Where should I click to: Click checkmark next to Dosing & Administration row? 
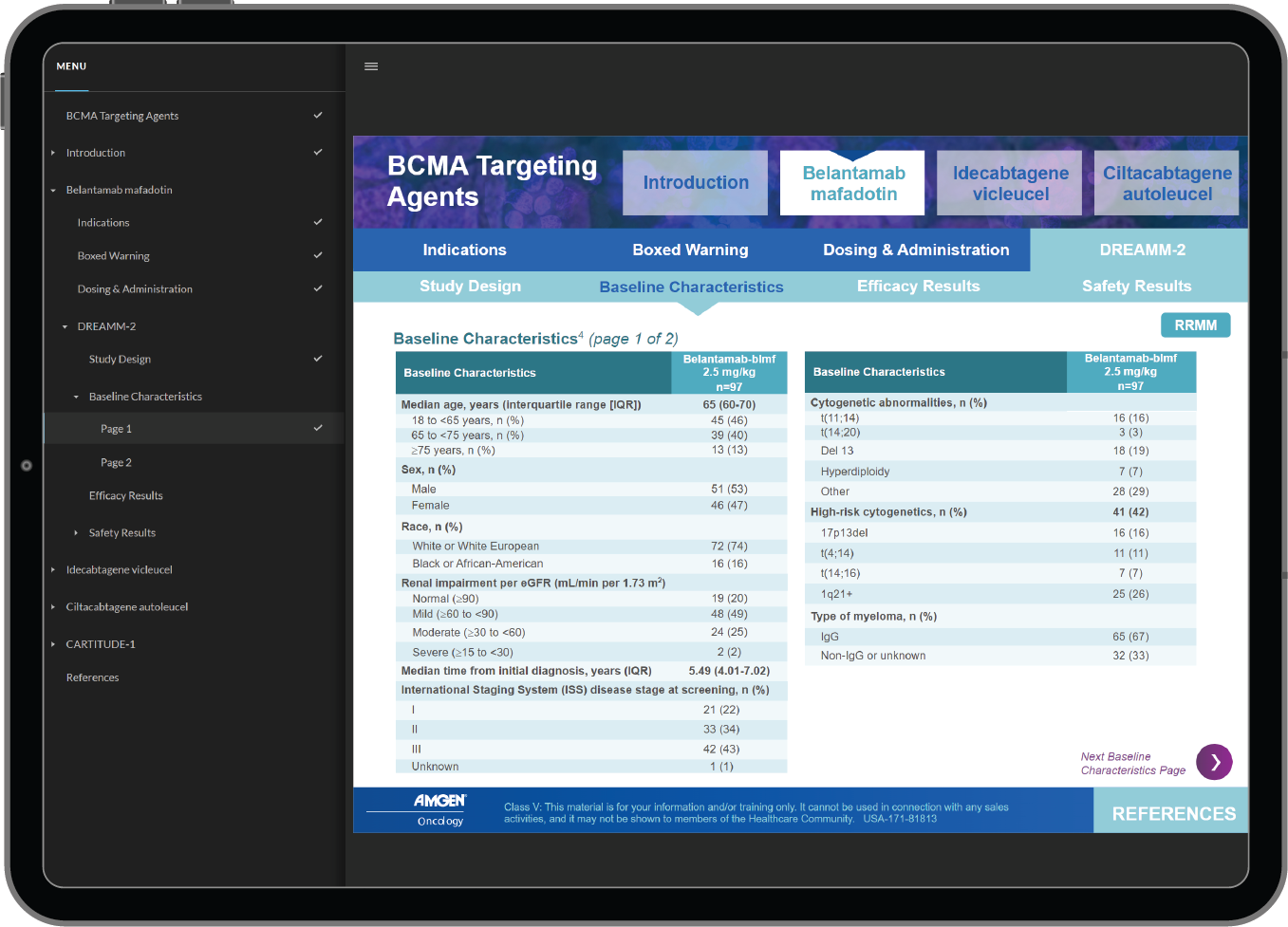click(318, 288)
